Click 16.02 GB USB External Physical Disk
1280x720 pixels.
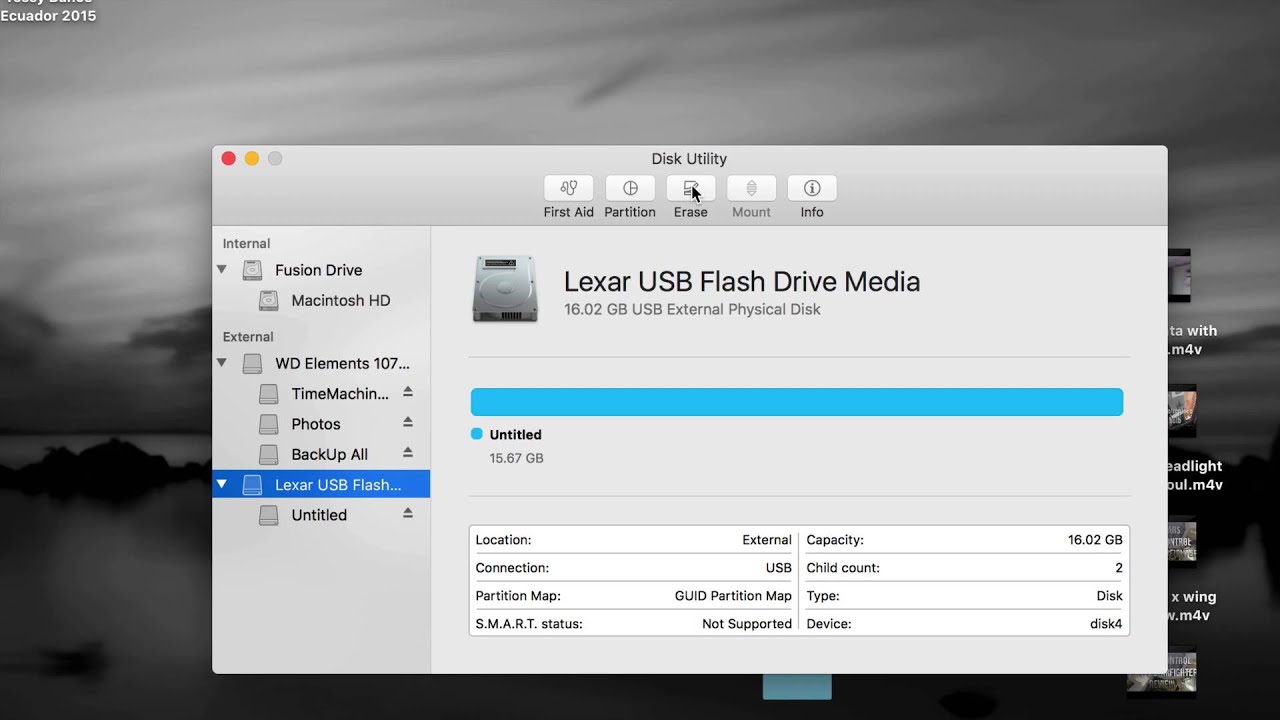[692, 309]
